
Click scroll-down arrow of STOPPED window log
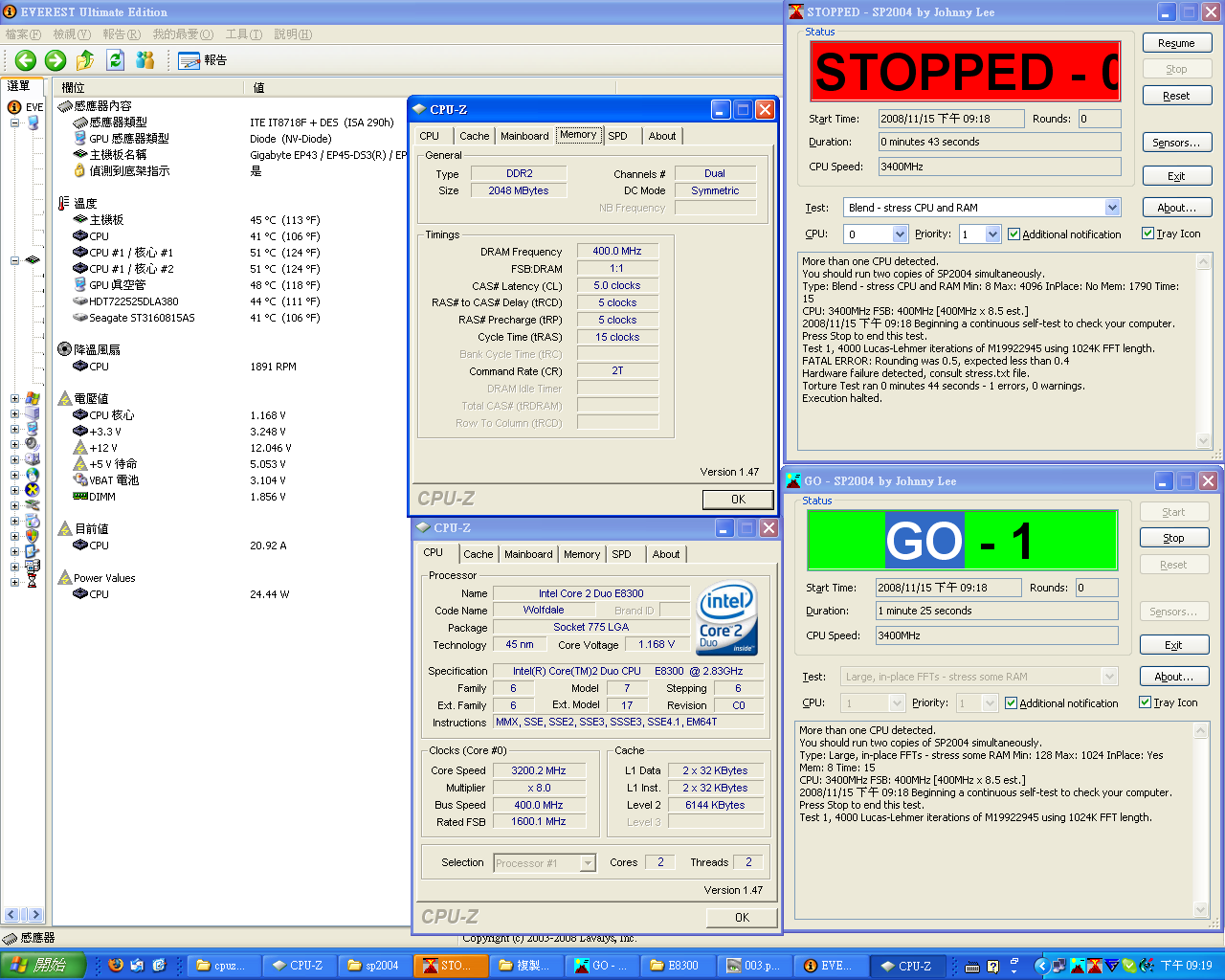point(1204,441)
